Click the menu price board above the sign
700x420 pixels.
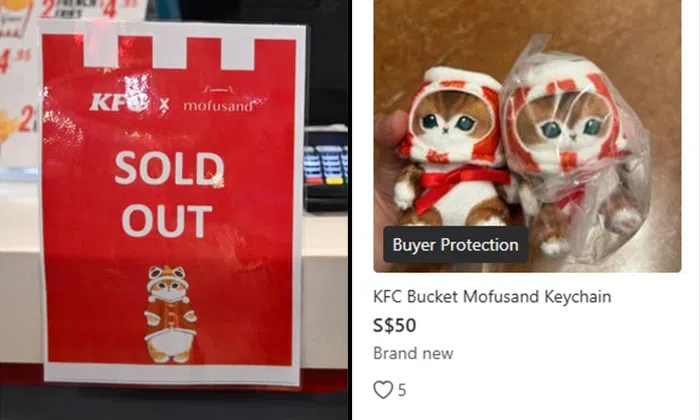[74, 9]
